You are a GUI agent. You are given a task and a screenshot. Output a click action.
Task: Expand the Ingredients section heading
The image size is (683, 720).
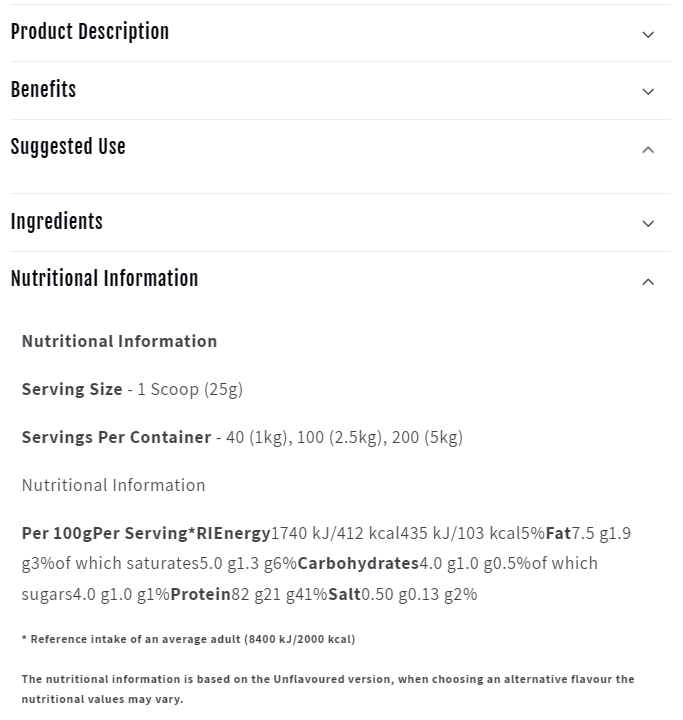[57, 222]
